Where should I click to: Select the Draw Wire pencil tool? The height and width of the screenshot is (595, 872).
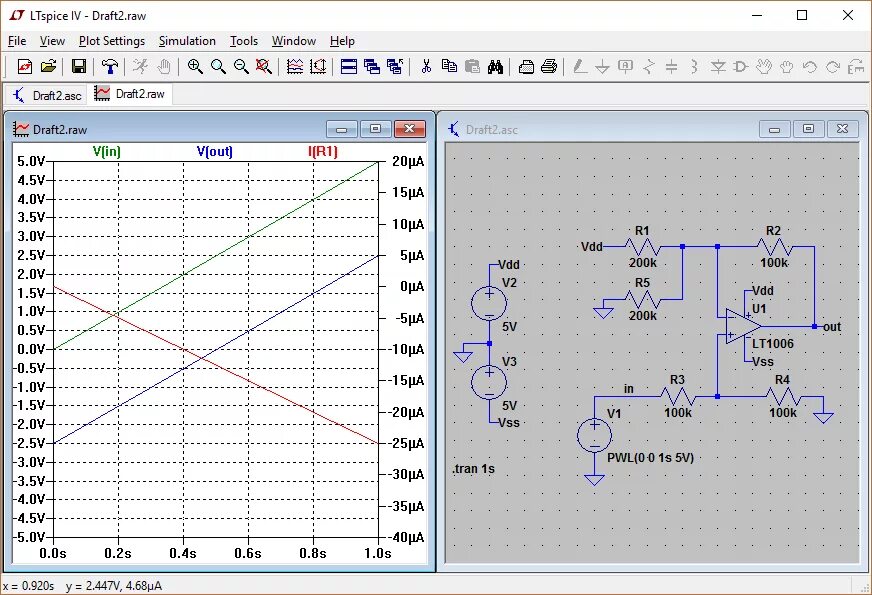(579, 67)
